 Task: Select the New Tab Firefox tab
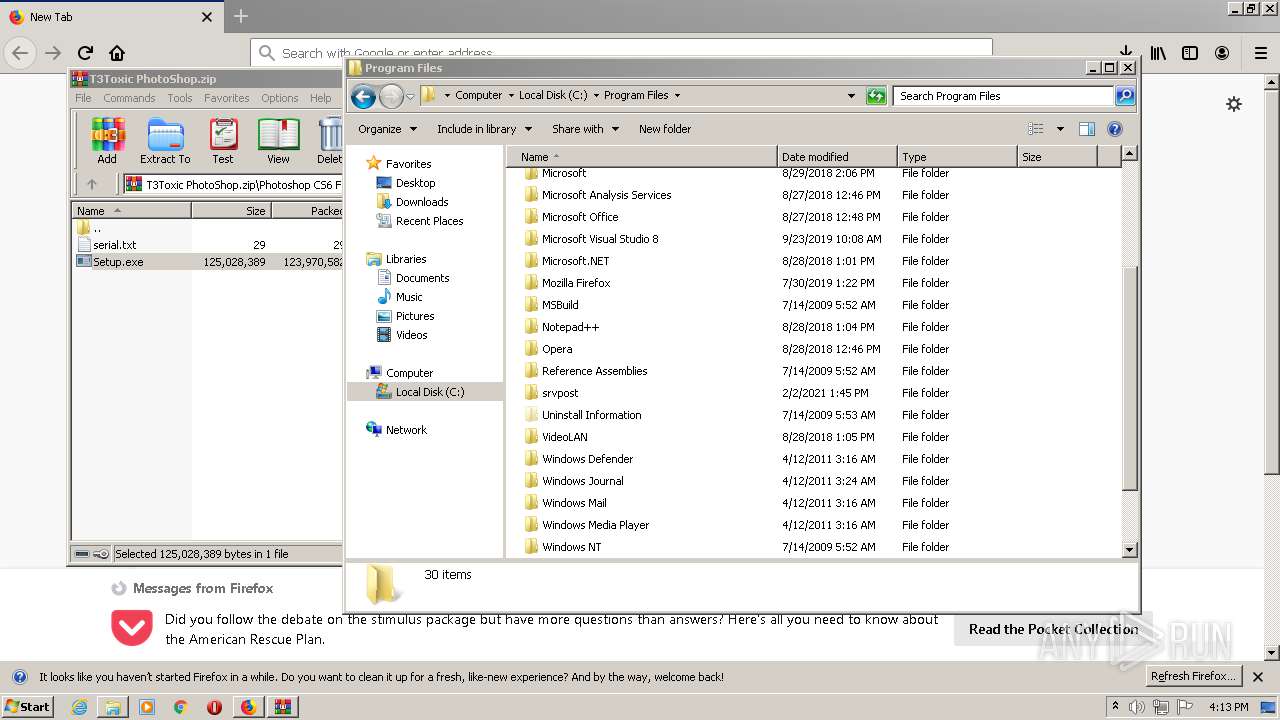(110, 17)
